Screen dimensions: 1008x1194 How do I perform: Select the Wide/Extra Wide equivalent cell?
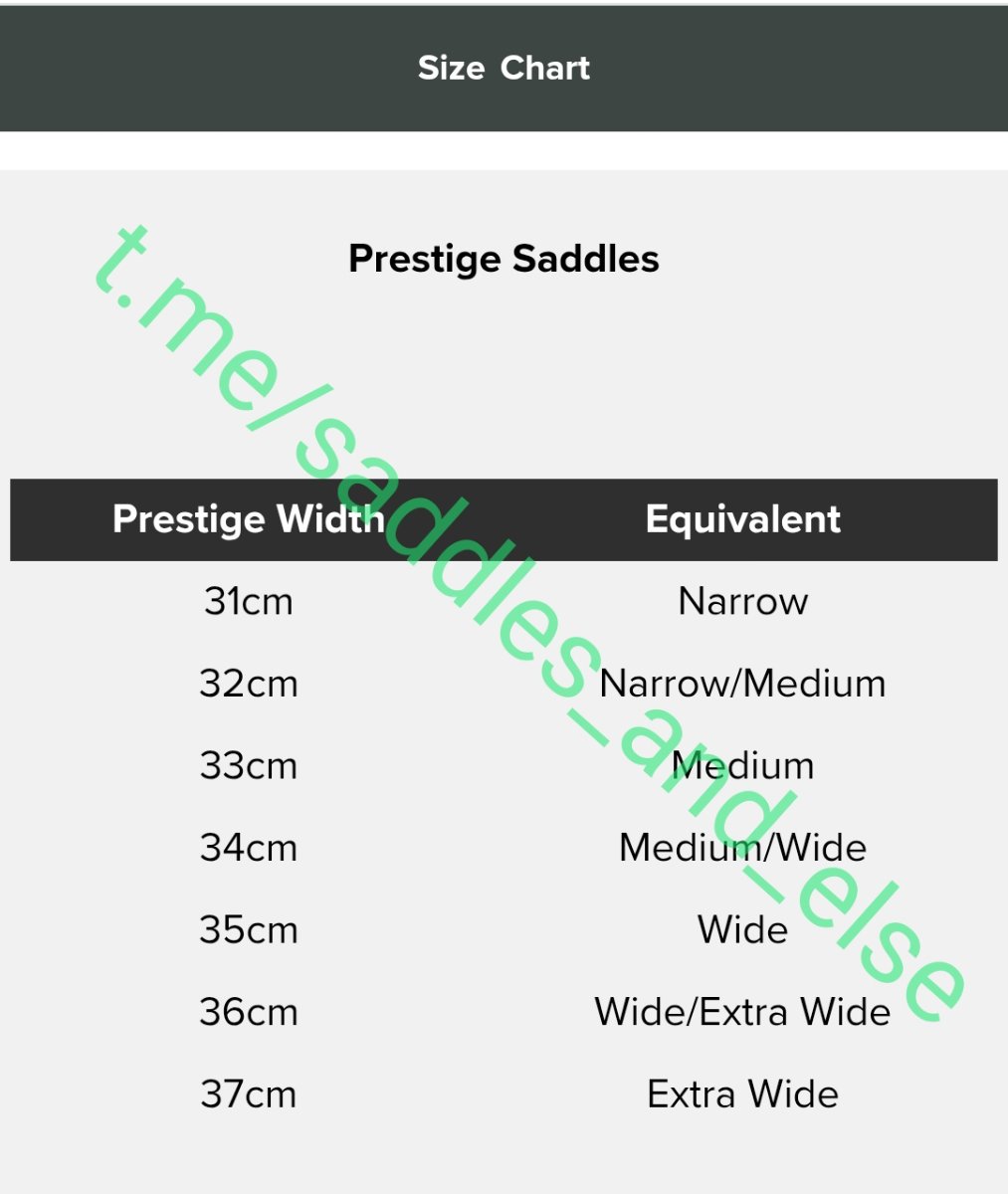(x=742, y=1012)
